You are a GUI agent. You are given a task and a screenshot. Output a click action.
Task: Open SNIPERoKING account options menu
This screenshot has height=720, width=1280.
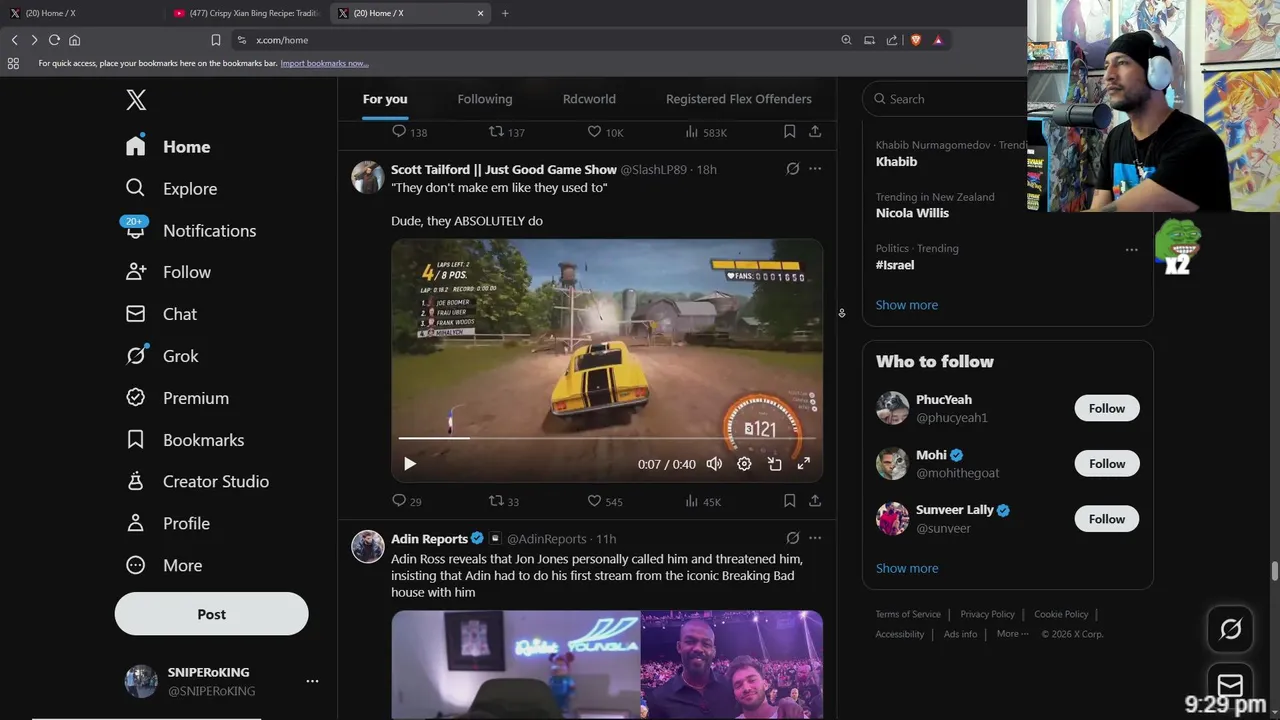point(312,681)
